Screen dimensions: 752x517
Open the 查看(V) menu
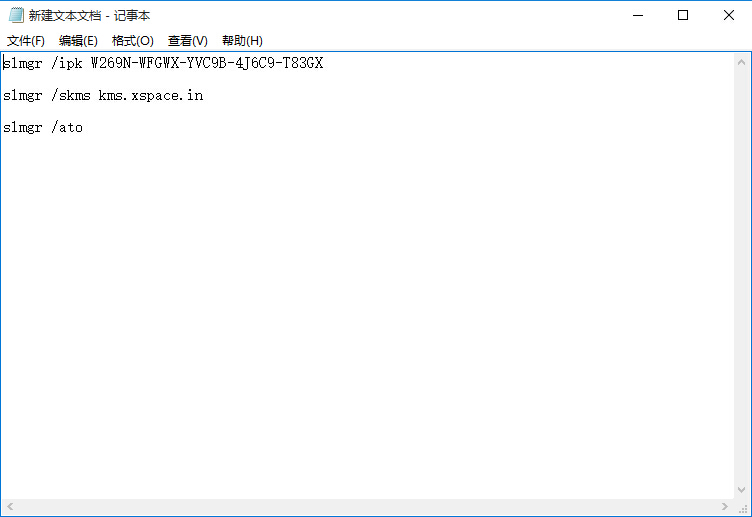188,41
